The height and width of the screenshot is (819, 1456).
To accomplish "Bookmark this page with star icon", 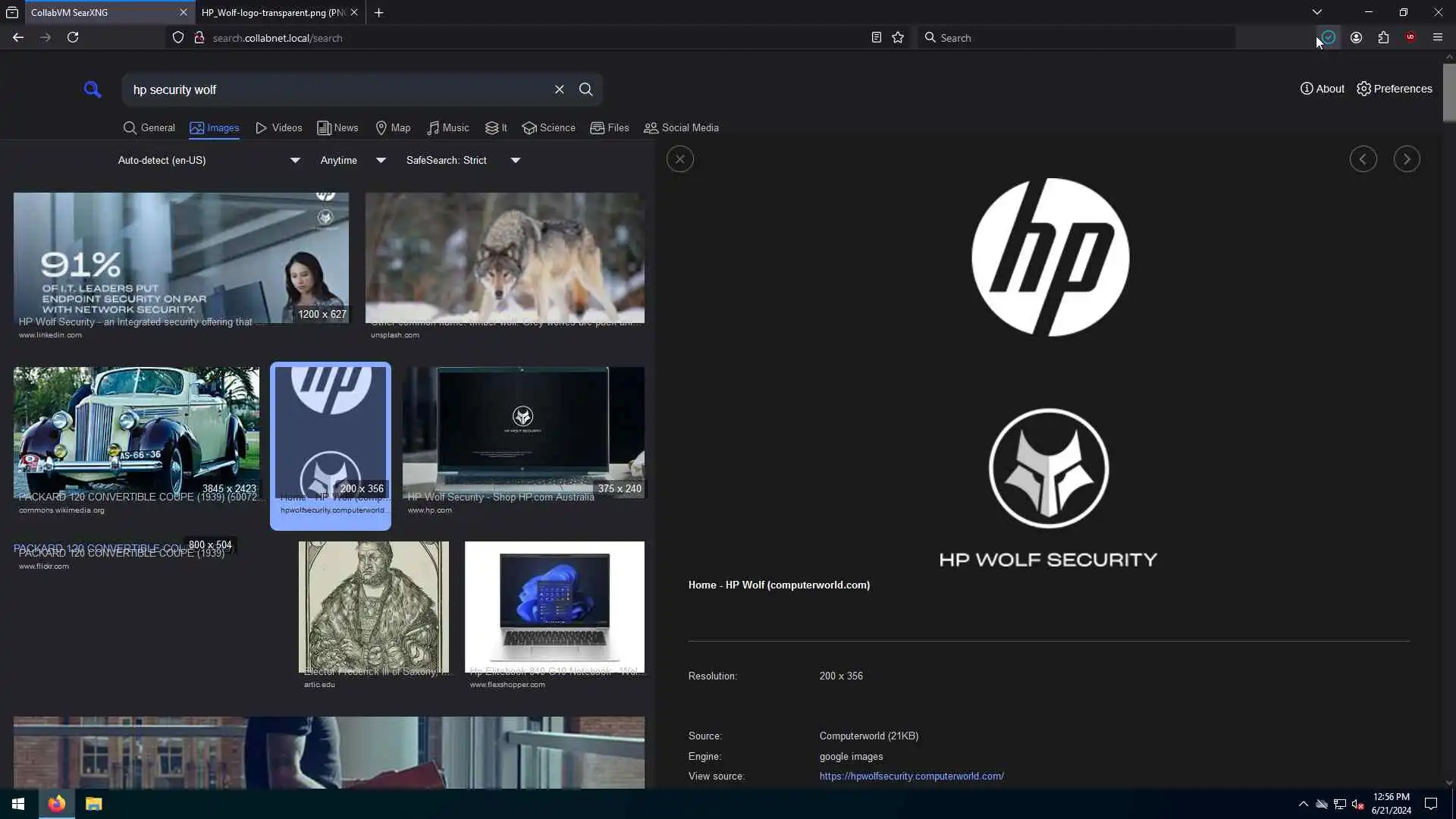I will click(898, 38).
